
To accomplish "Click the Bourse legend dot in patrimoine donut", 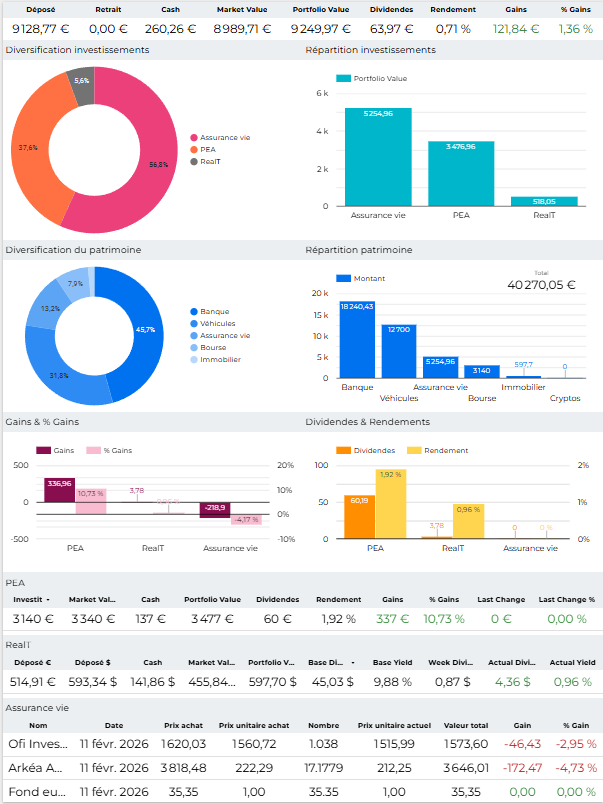I will pyautogui.click(x=193, y=348).
